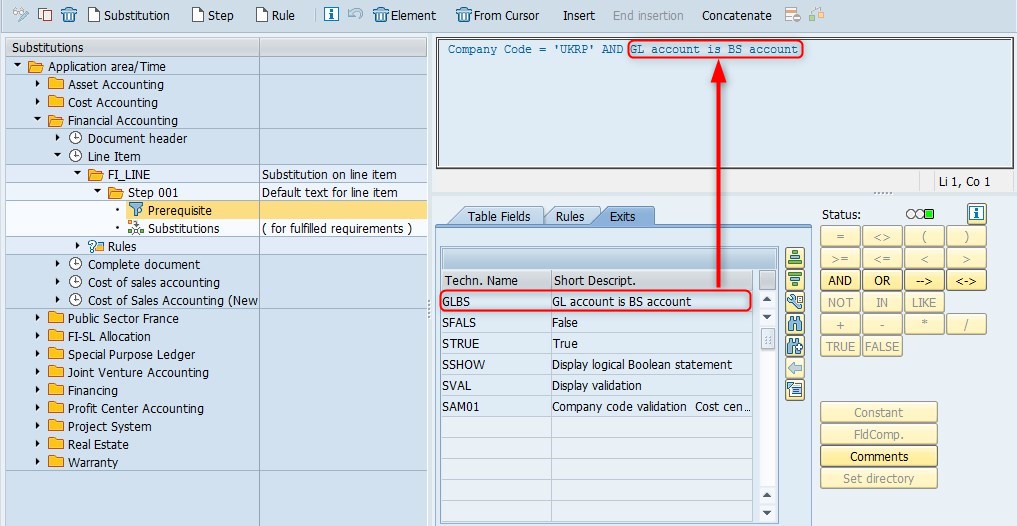Click the Copy icon in the toolbar
Viewport: 1017px width, 526px height.
45,15
